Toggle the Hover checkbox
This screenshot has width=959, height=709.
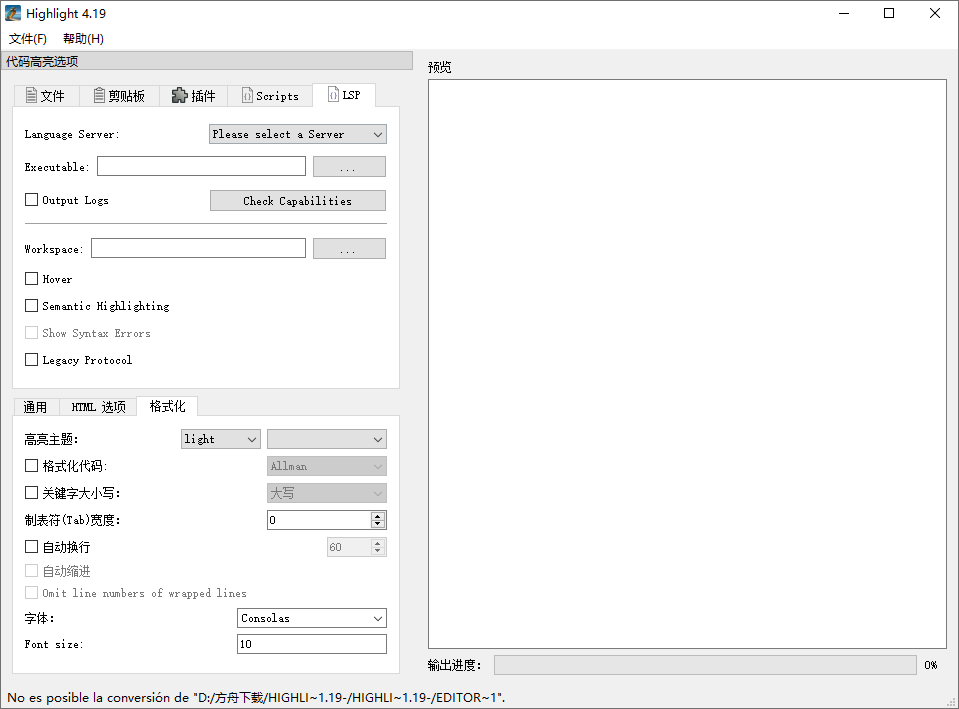[x=31, y=278]
